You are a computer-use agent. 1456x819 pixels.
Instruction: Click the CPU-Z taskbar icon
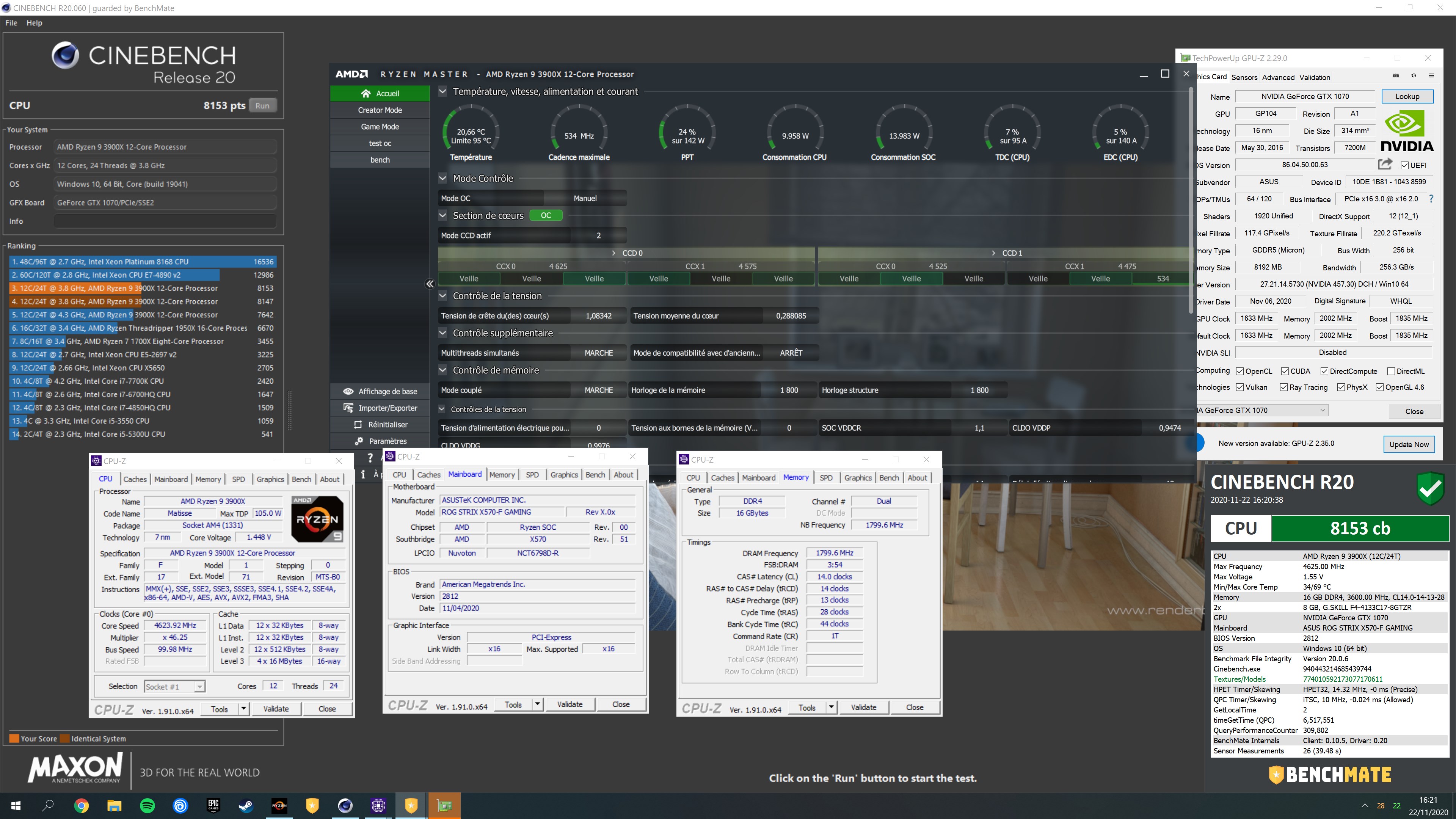click(x=378, y=805)
